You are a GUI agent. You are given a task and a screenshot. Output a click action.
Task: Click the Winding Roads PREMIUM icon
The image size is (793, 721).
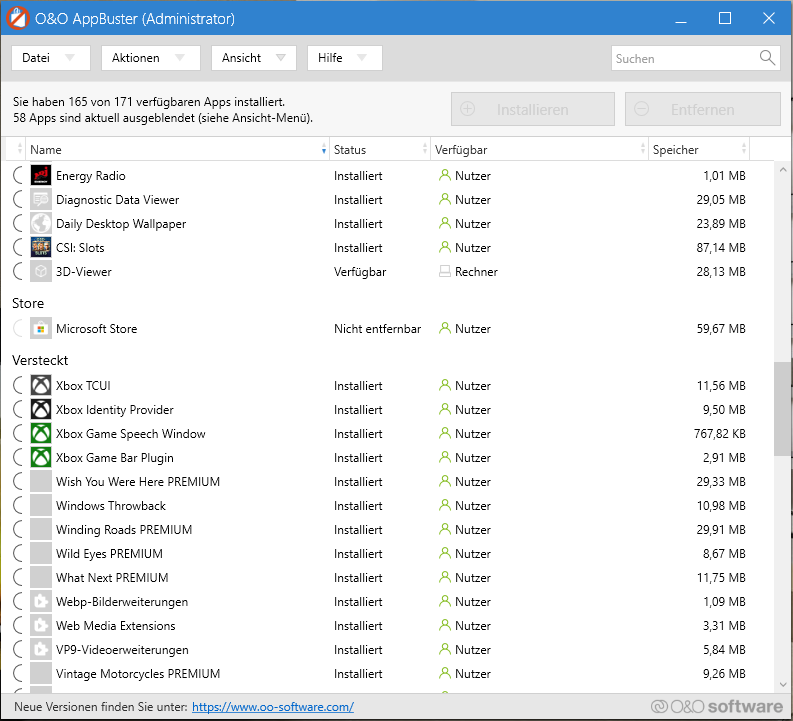coord(41,530)
